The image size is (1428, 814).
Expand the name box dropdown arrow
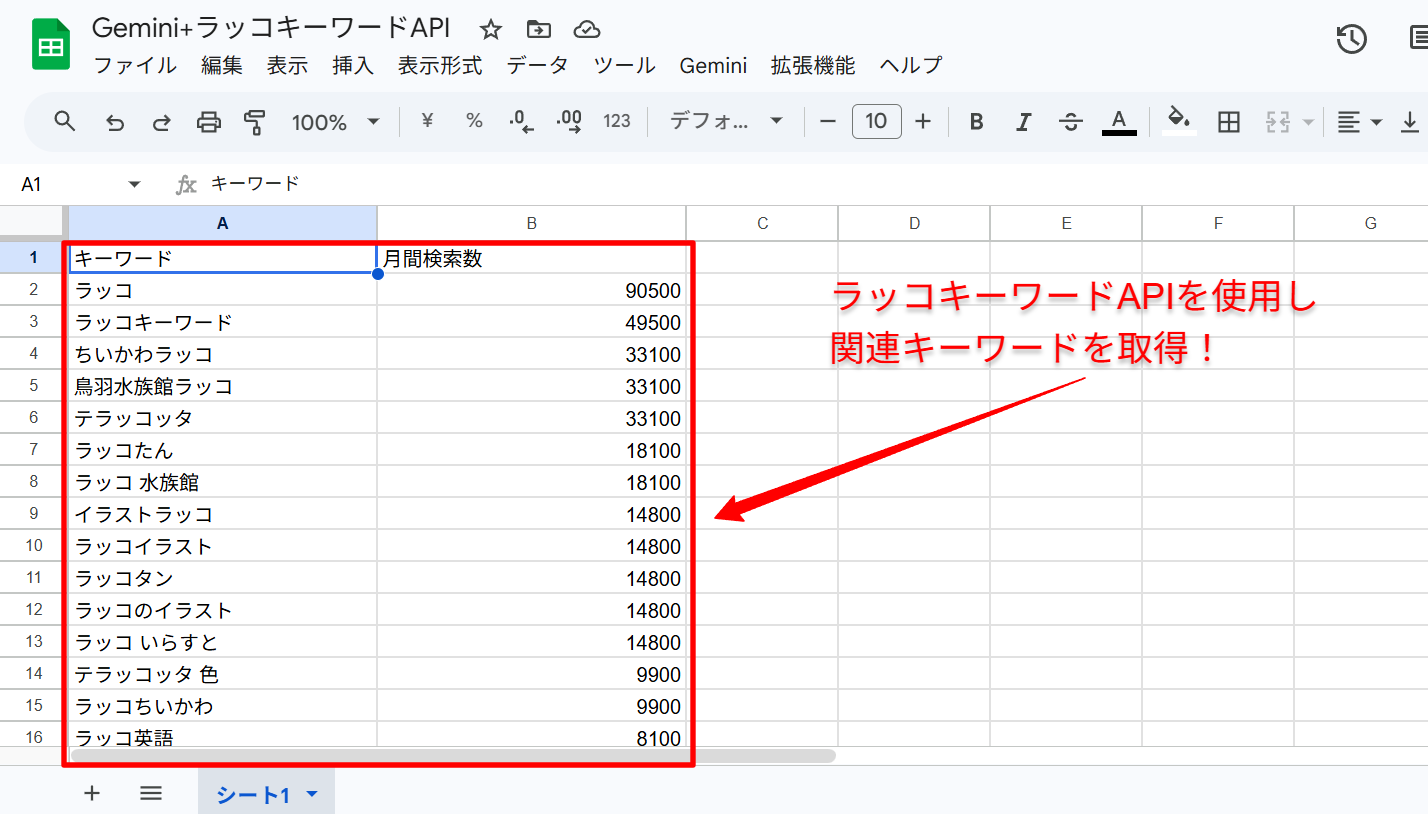(135, 184)
